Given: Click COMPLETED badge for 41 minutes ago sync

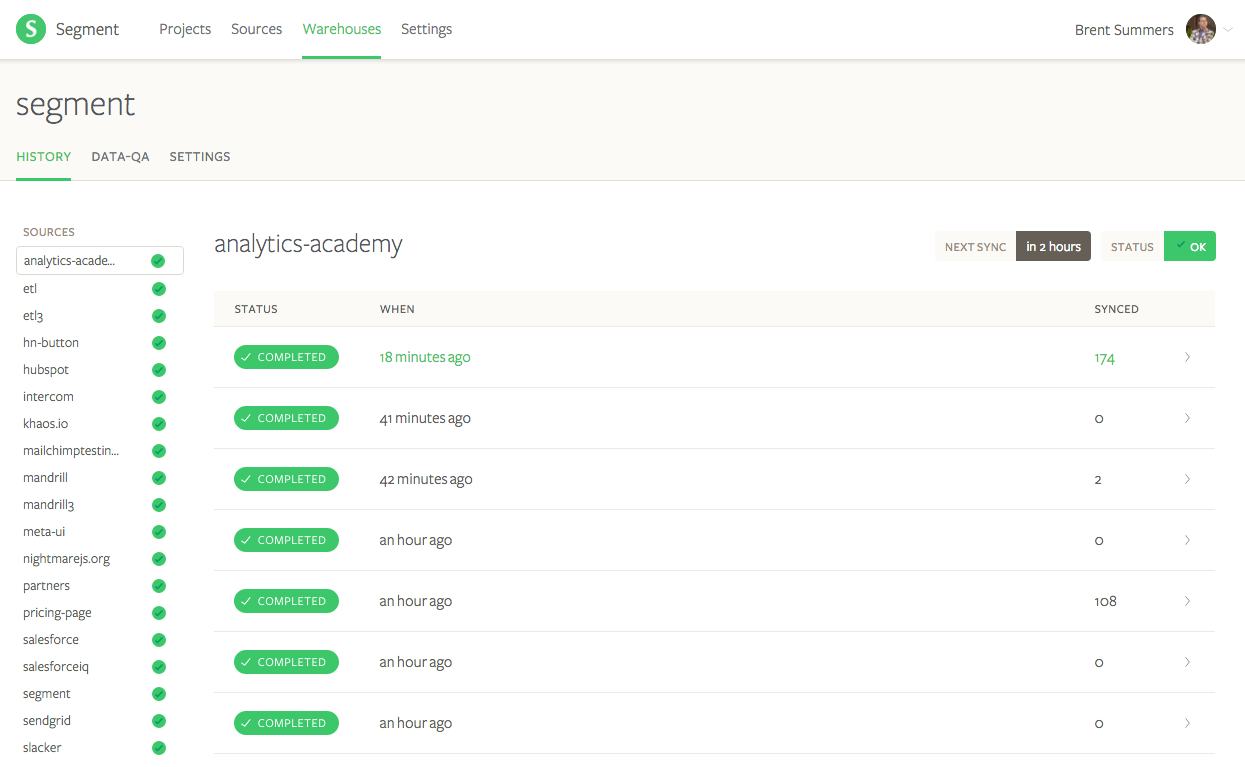Looking at the screenshot, I should 286,418.
